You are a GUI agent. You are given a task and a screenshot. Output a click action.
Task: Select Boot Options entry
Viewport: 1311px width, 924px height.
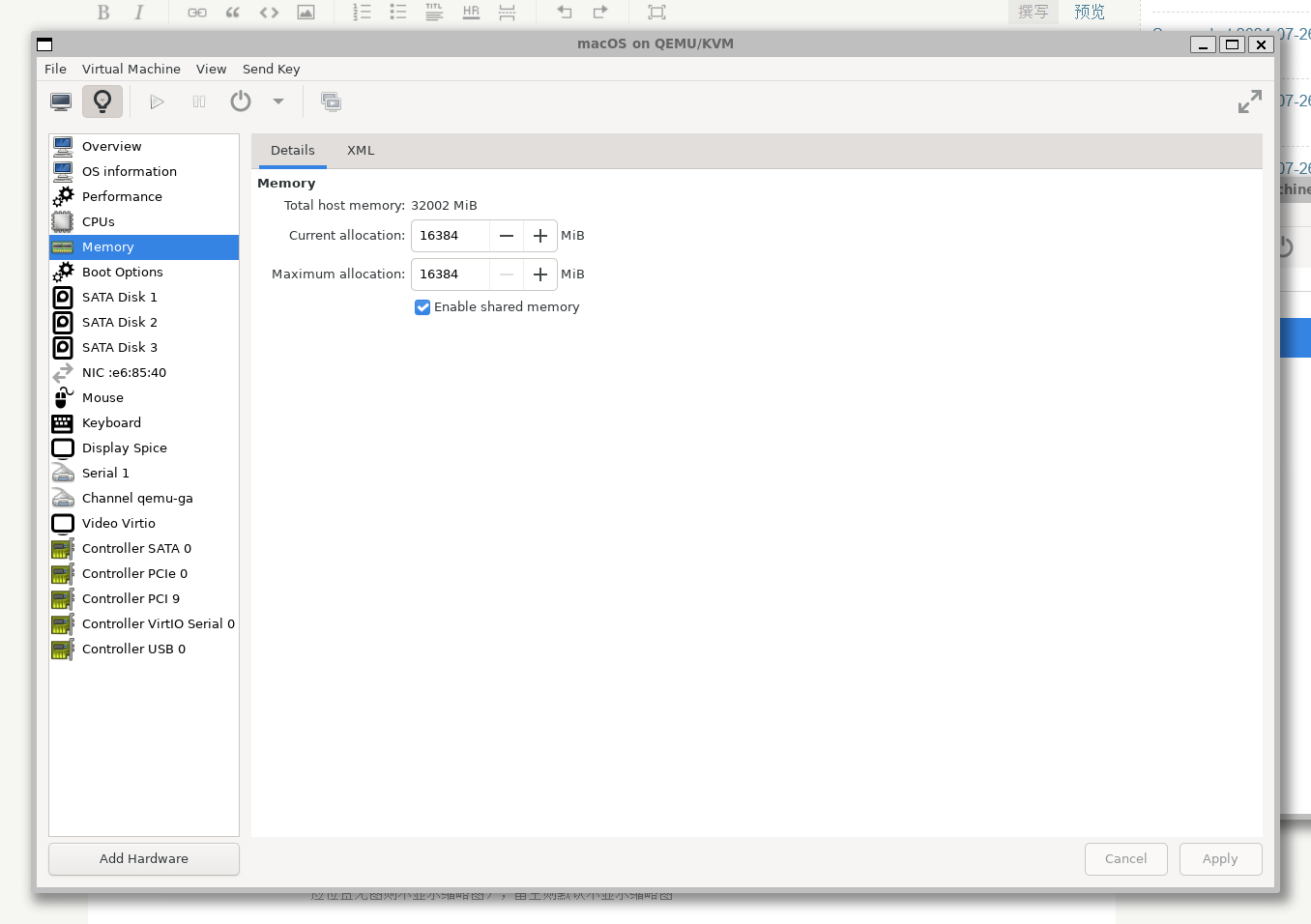(144, 273)
